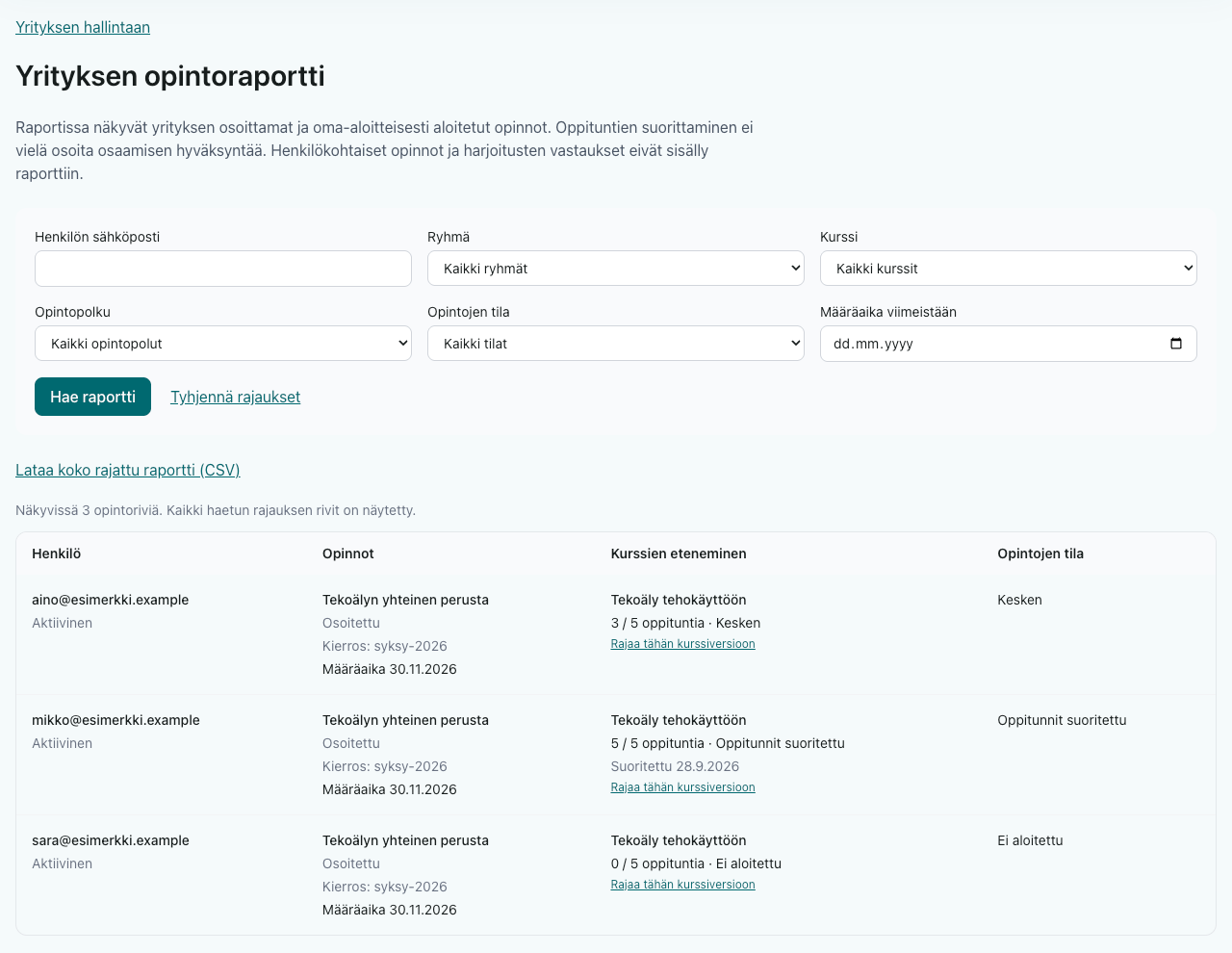1232x953 pixels.
Task: Click the Opinnot column header
Action: pyautogui.click(x=348, y=554)
